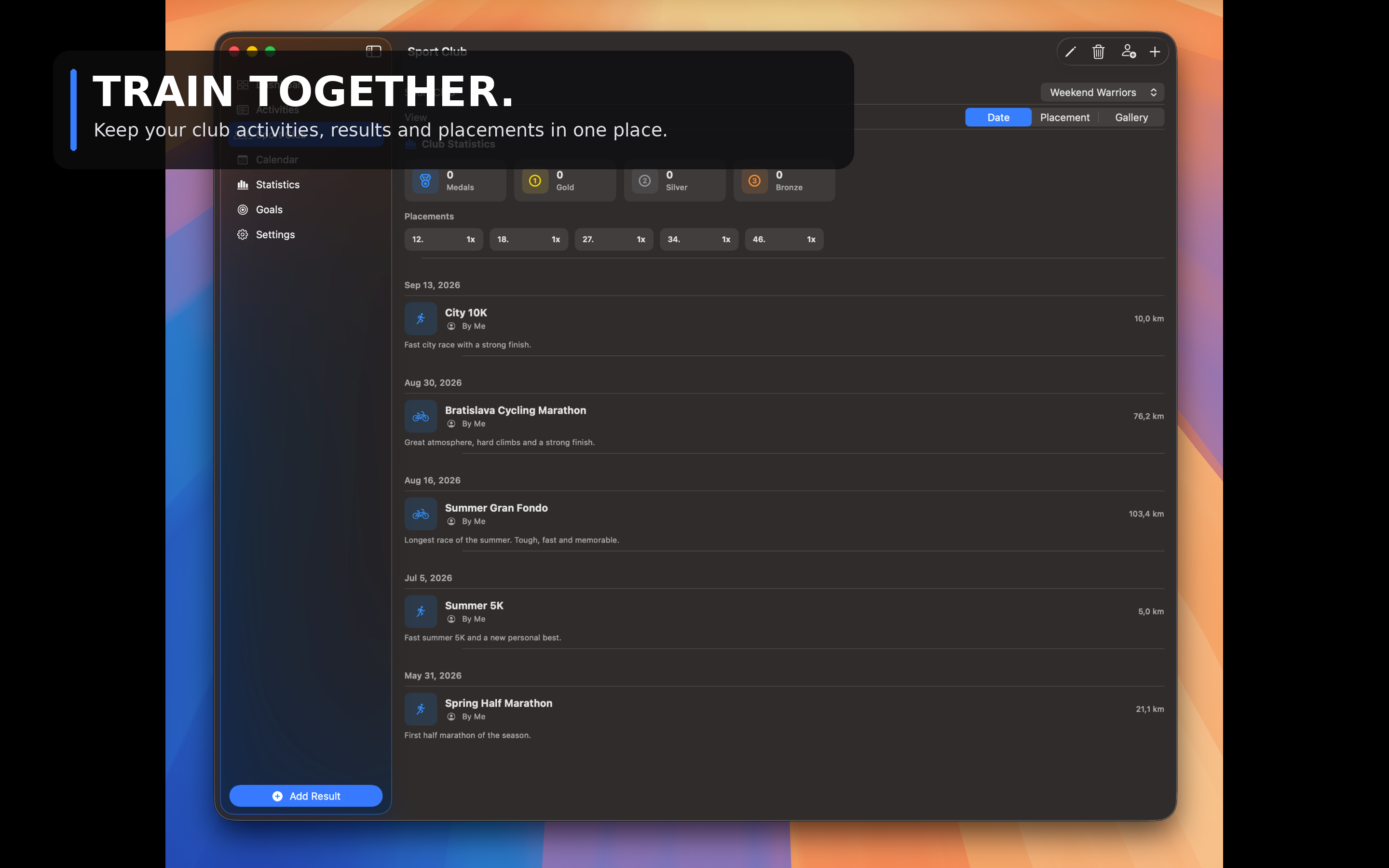Click the pencil edit icon in the toolbar
The height and width of the screenshot is (868, 1389).
coord(1071,52)
